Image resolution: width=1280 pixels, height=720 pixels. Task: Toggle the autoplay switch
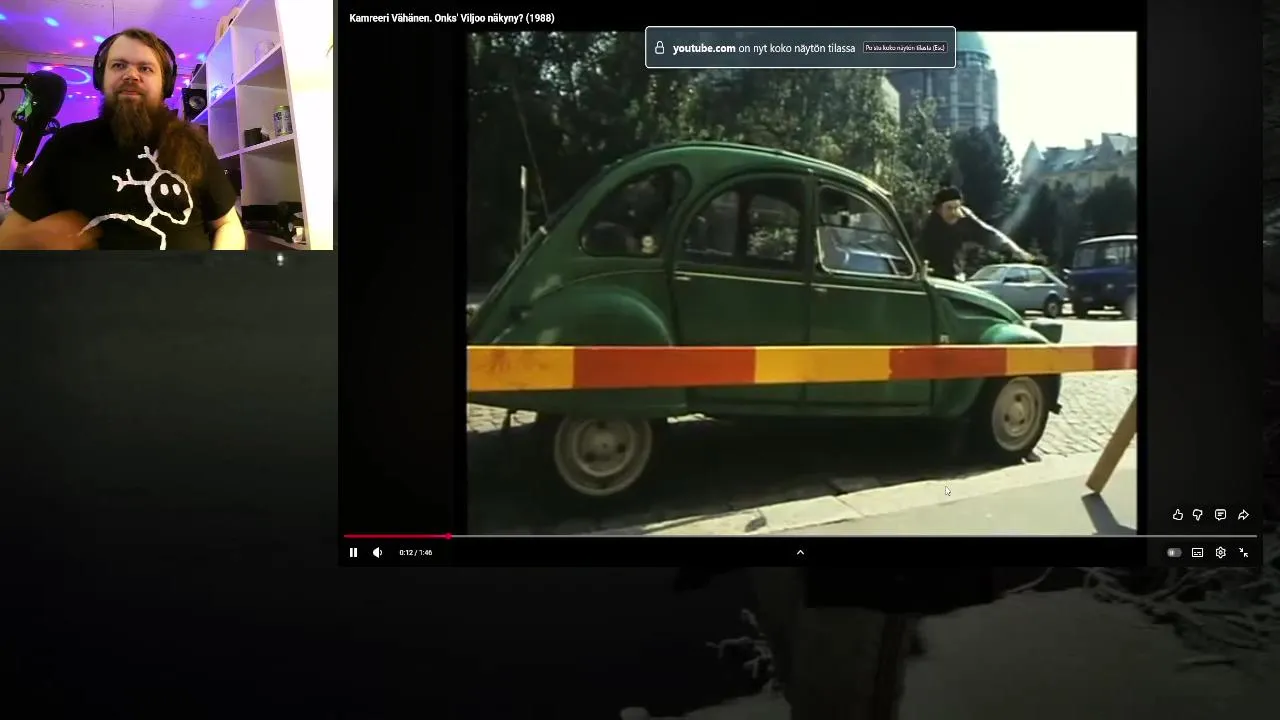tap(1174, 552)
